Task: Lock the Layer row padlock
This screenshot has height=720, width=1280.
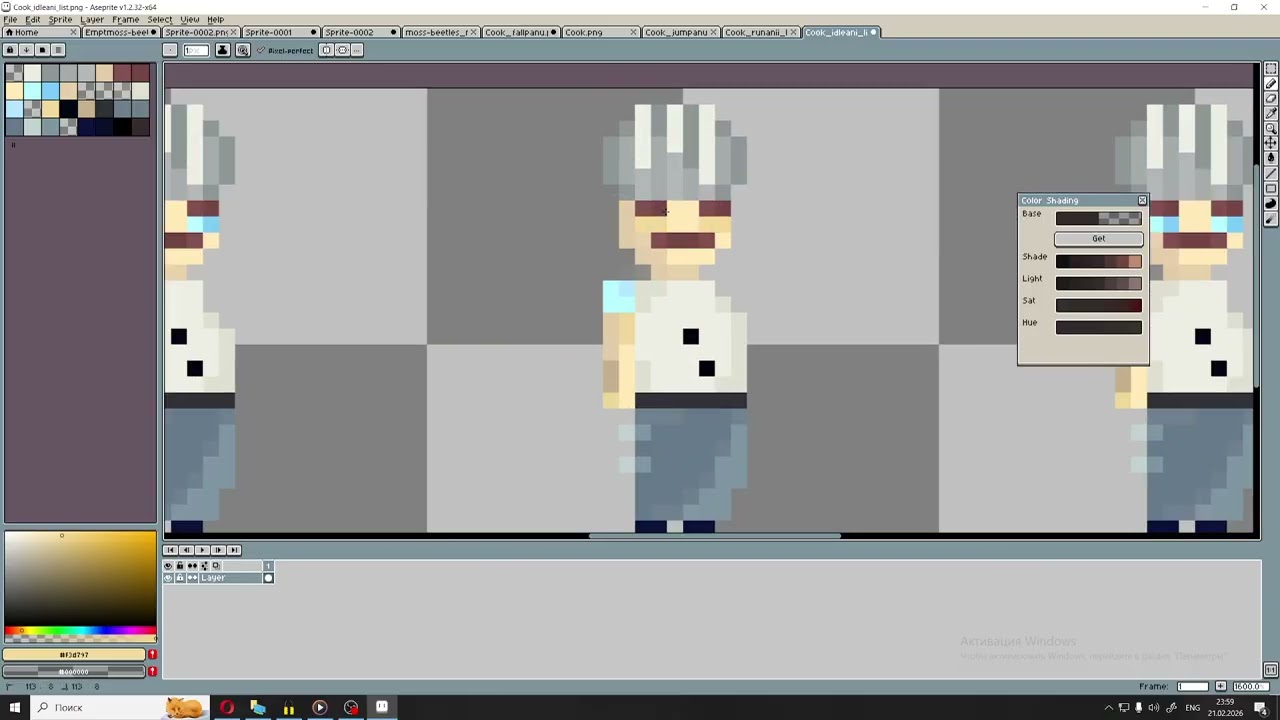Action: [x=180, y=578]
